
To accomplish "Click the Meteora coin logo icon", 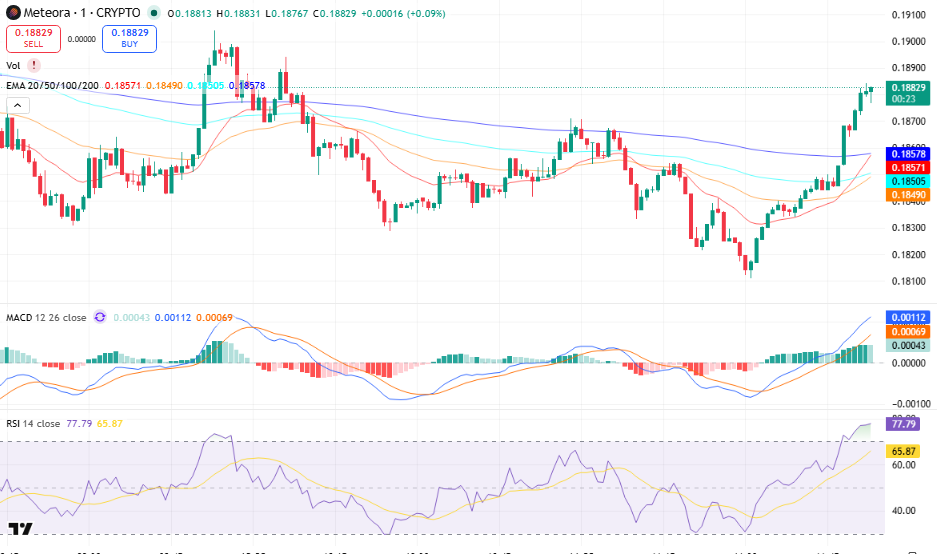I will coord(13,13).
